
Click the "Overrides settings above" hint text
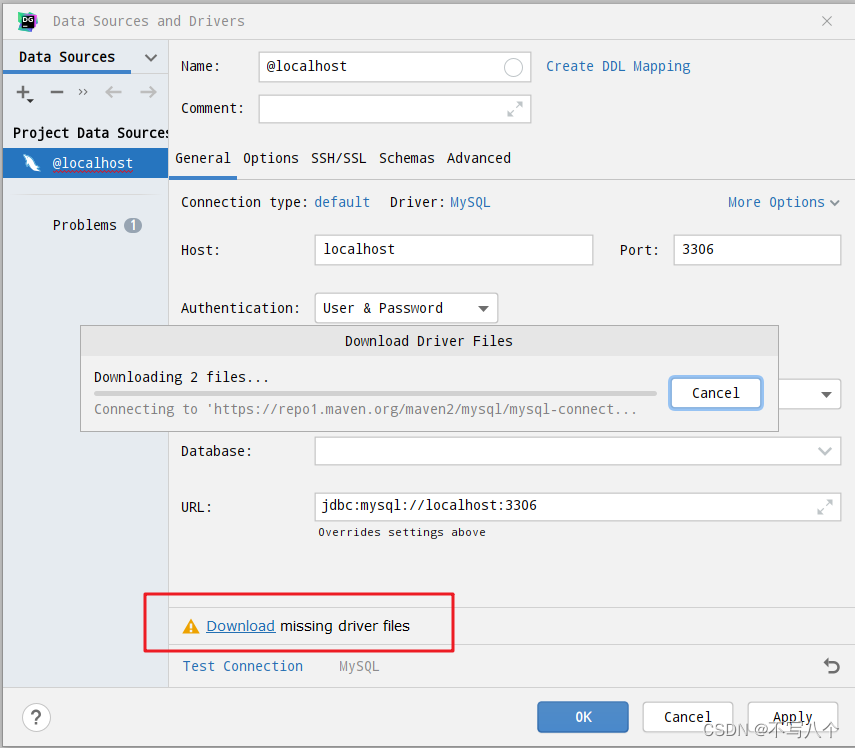click(x=402, y=532)
